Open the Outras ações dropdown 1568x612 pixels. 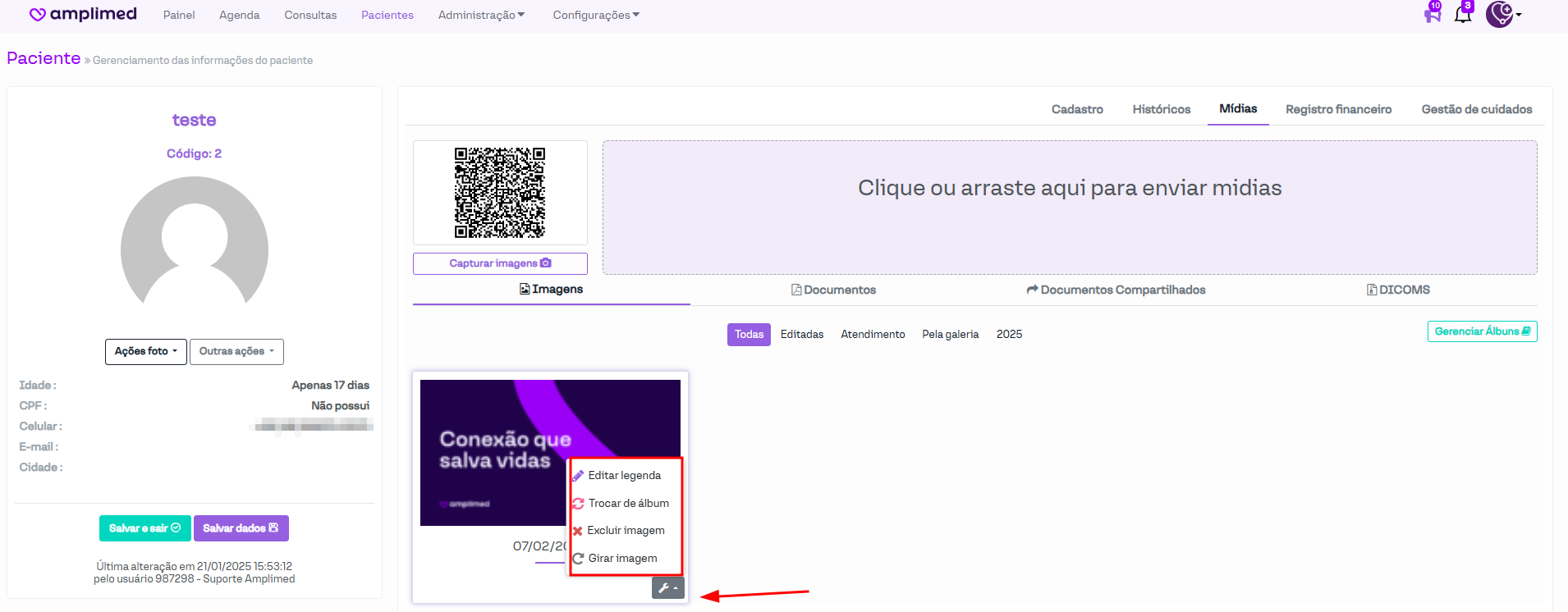236,351
